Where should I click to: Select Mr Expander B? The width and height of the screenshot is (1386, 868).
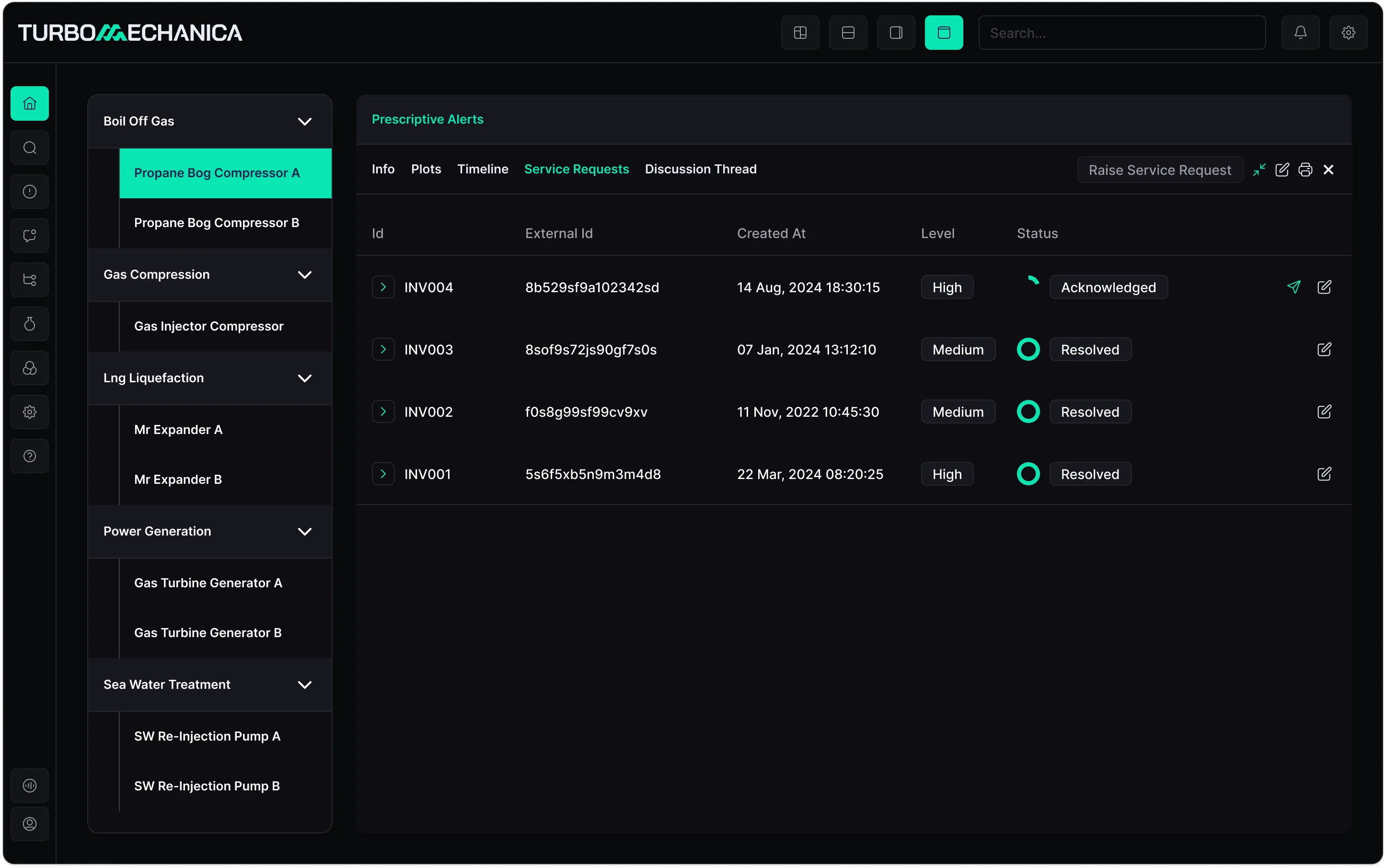tap(225, 480)
